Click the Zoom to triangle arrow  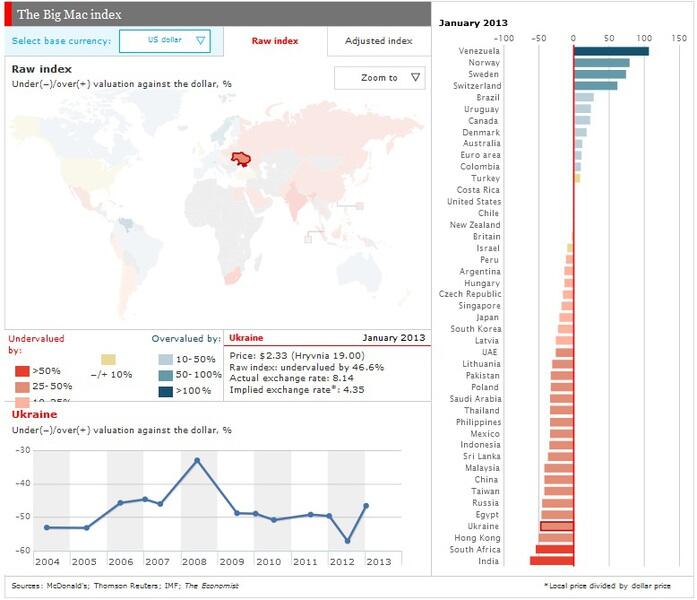(416, 77)
